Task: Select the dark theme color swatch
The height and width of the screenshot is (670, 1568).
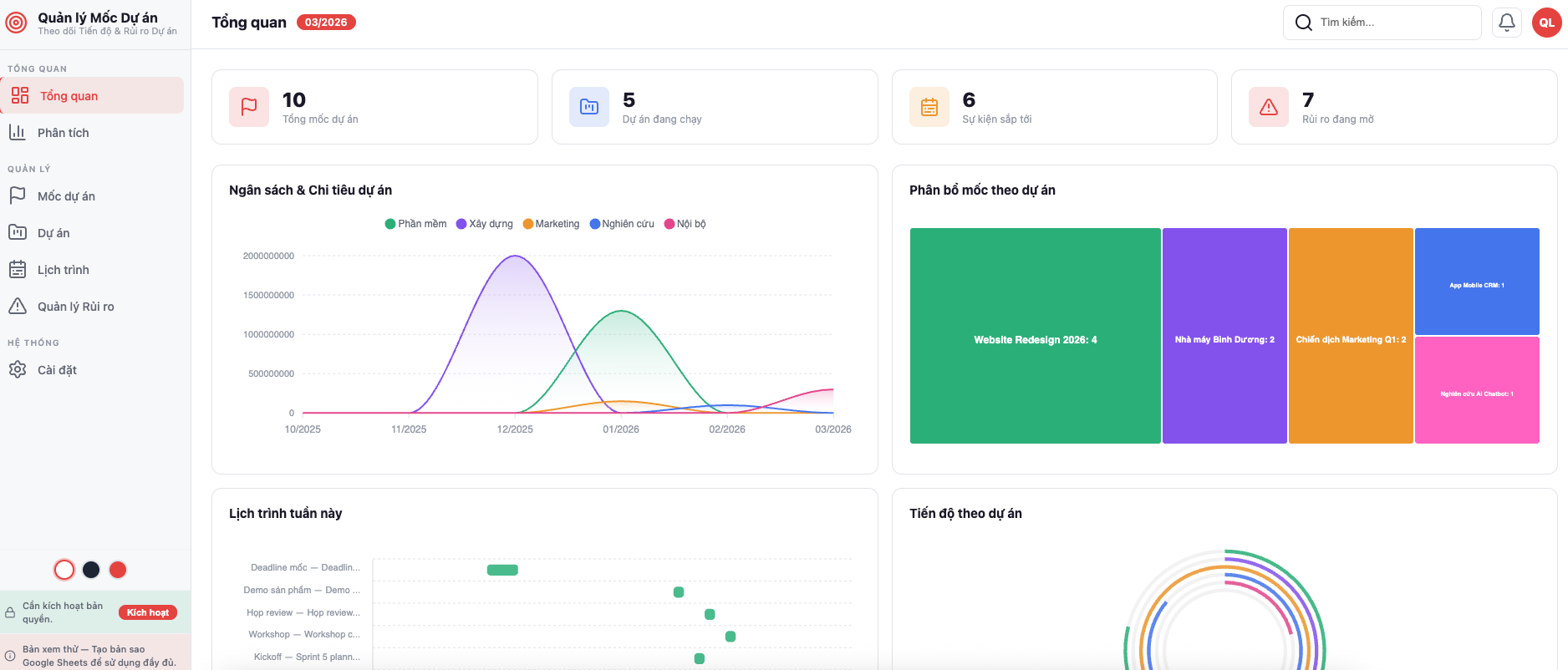Action: (x=91, y=570)
